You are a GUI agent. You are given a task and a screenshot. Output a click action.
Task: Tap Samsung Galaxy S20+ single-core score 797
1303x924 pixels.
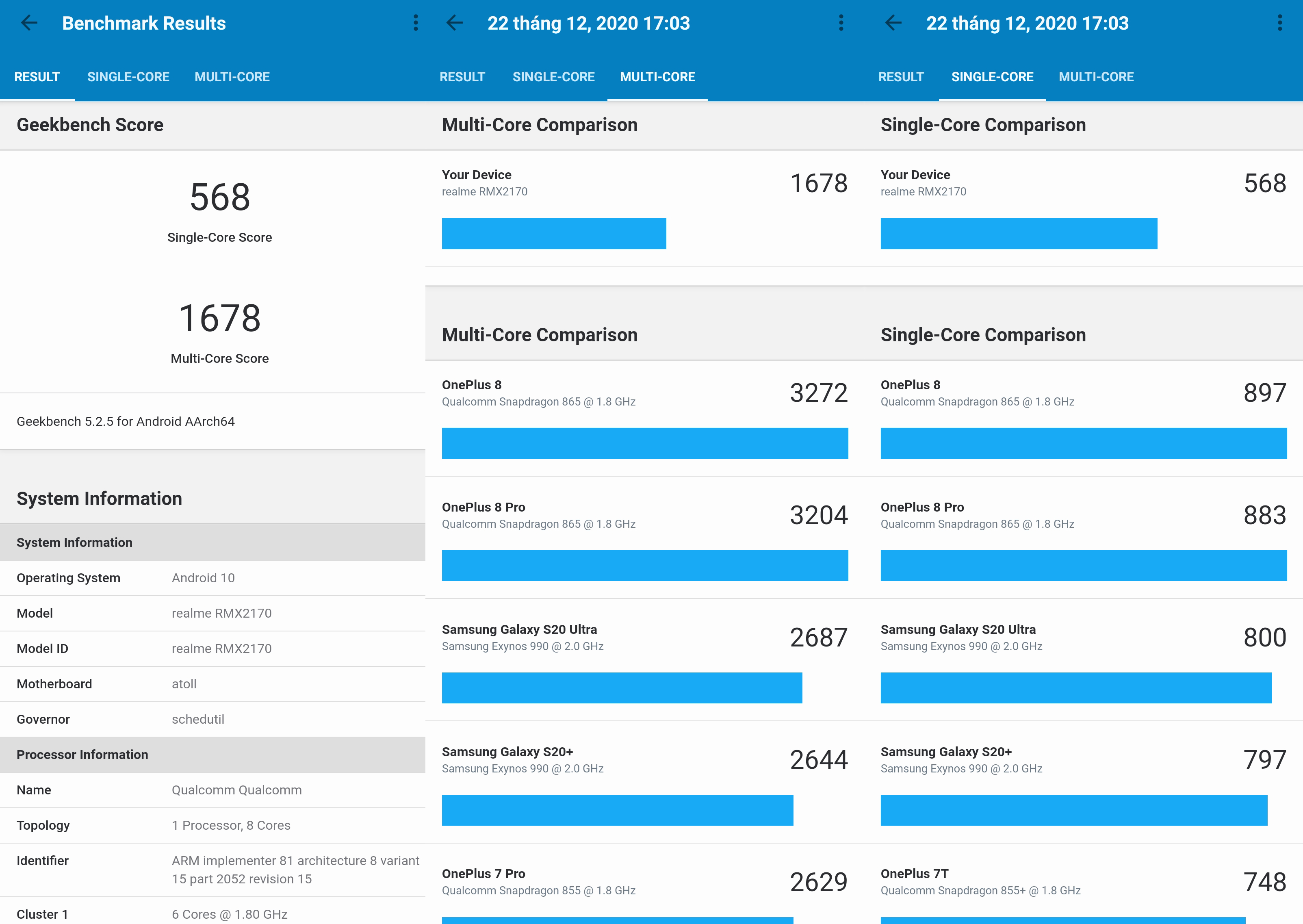coord(1265,760)
